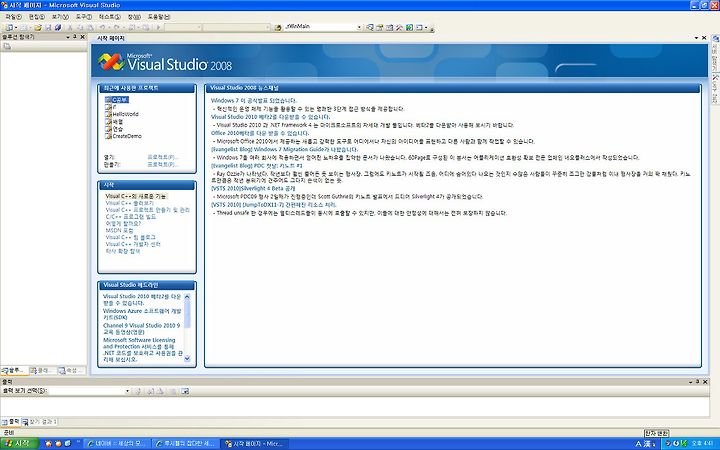
Task: Click the language bar A input mode icon
Action: [638, 444]
